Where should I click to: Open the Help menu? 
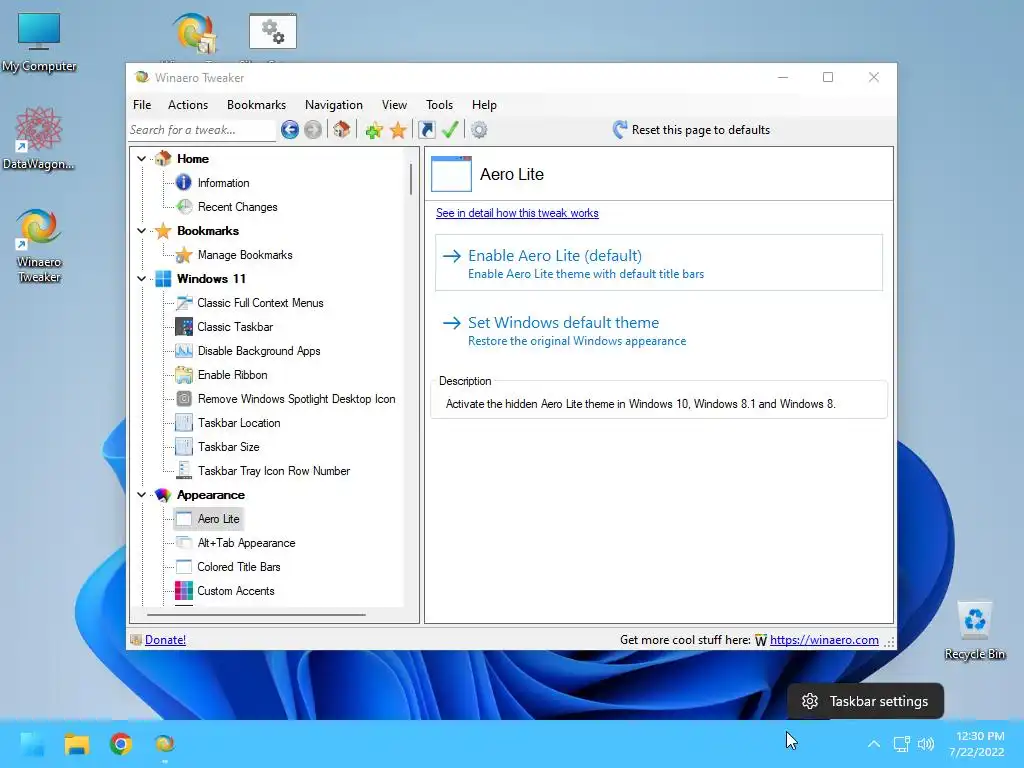click(x=485, y=105)
